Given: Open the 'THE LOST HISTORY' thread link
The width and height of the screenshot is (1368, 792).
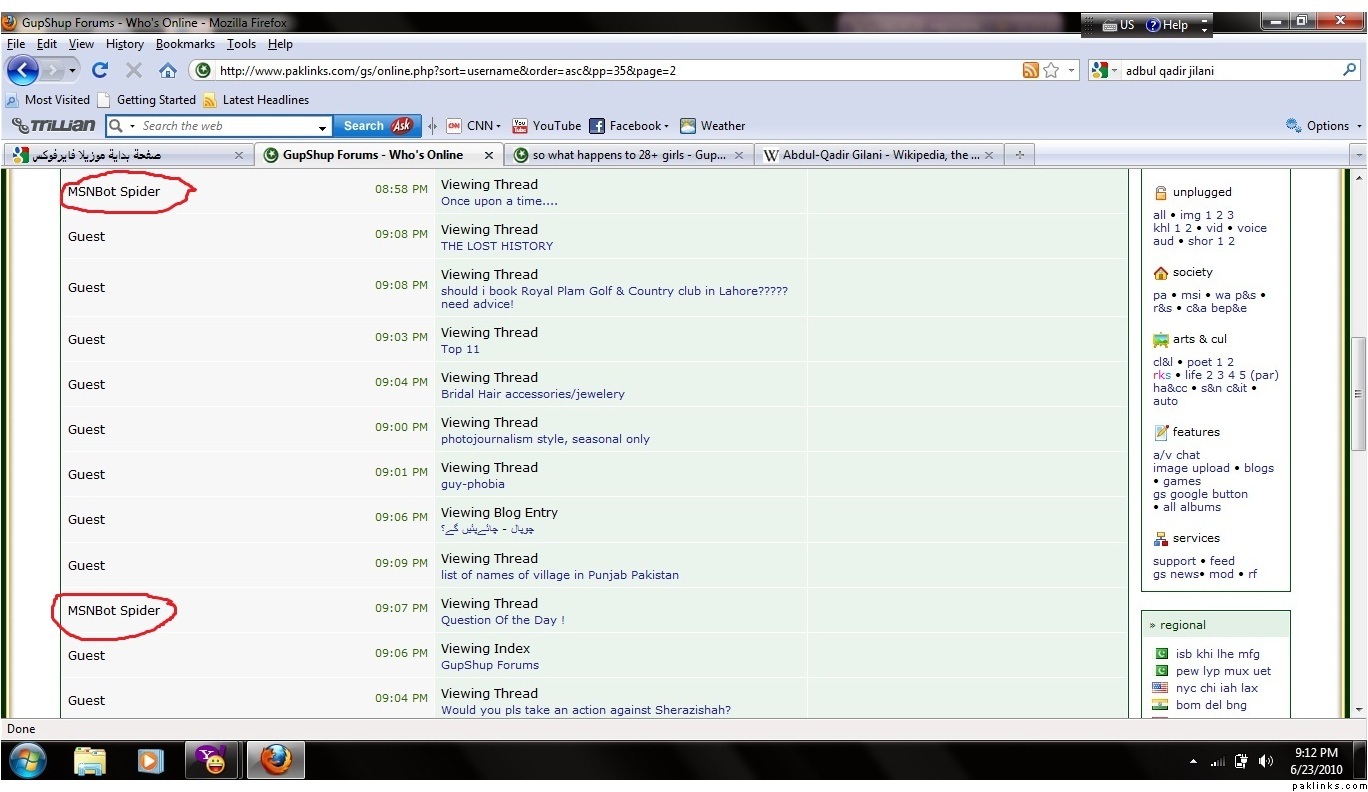Looking at the screenshot, I should 497,246.
